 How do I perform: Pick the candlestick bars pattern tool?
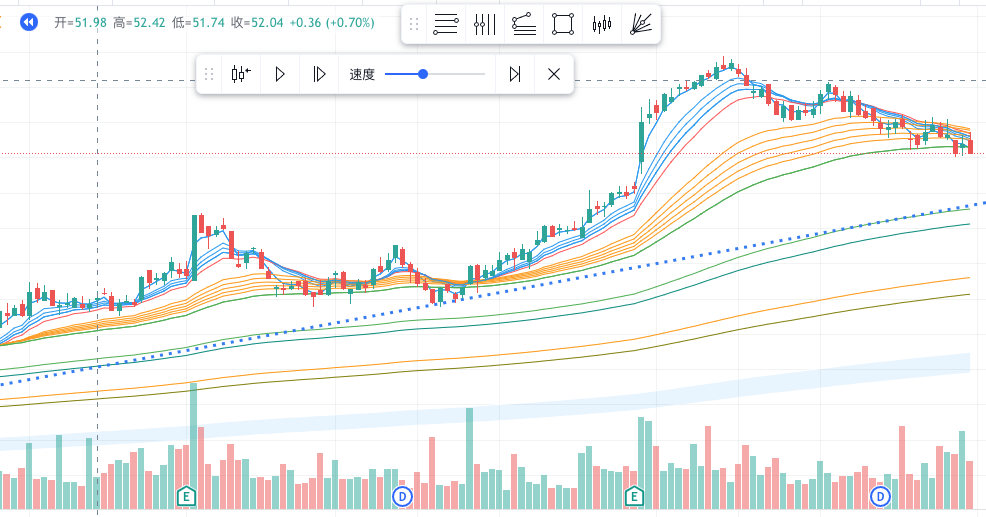click(x=601, y=25)
